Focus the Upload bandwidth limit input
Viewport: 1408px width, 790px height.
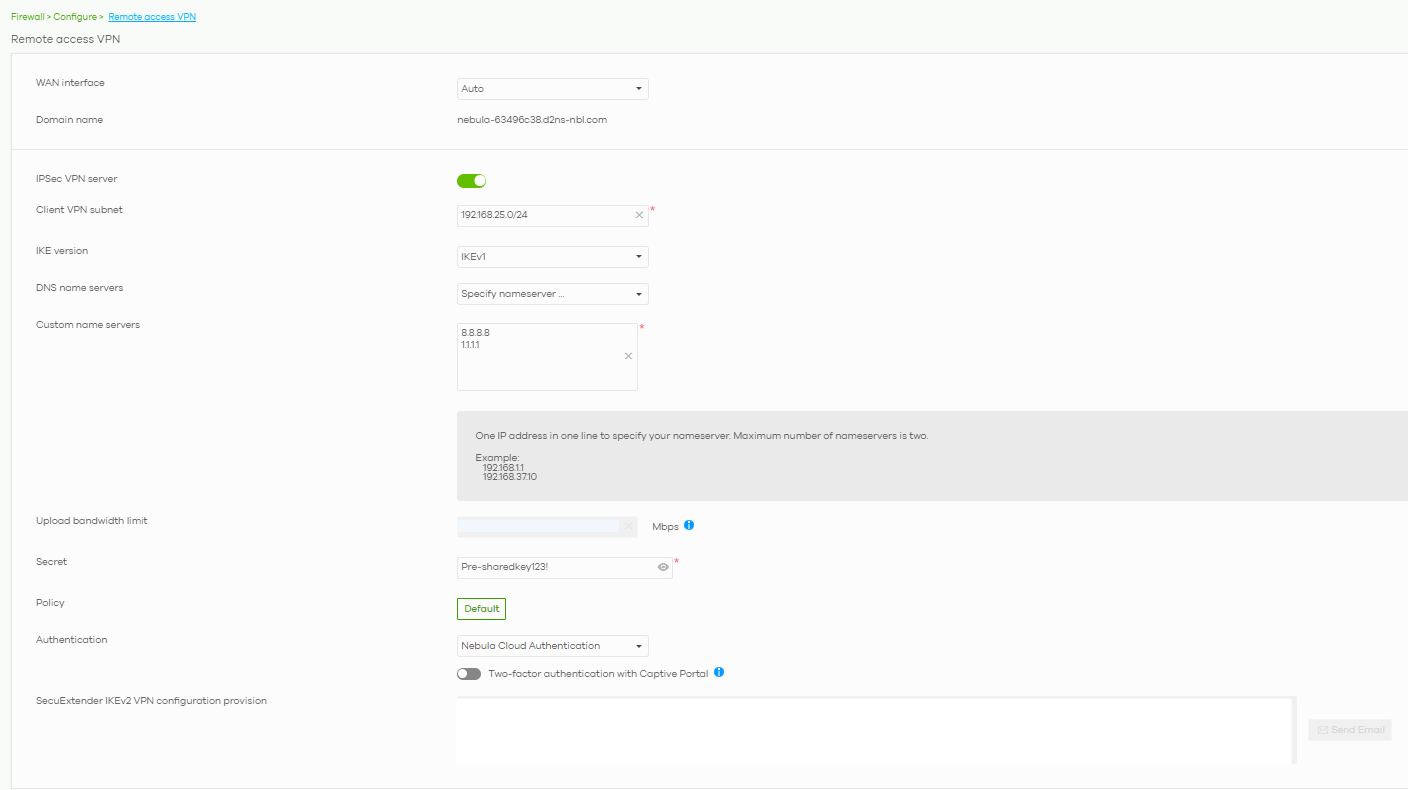(x=537, y=526)
